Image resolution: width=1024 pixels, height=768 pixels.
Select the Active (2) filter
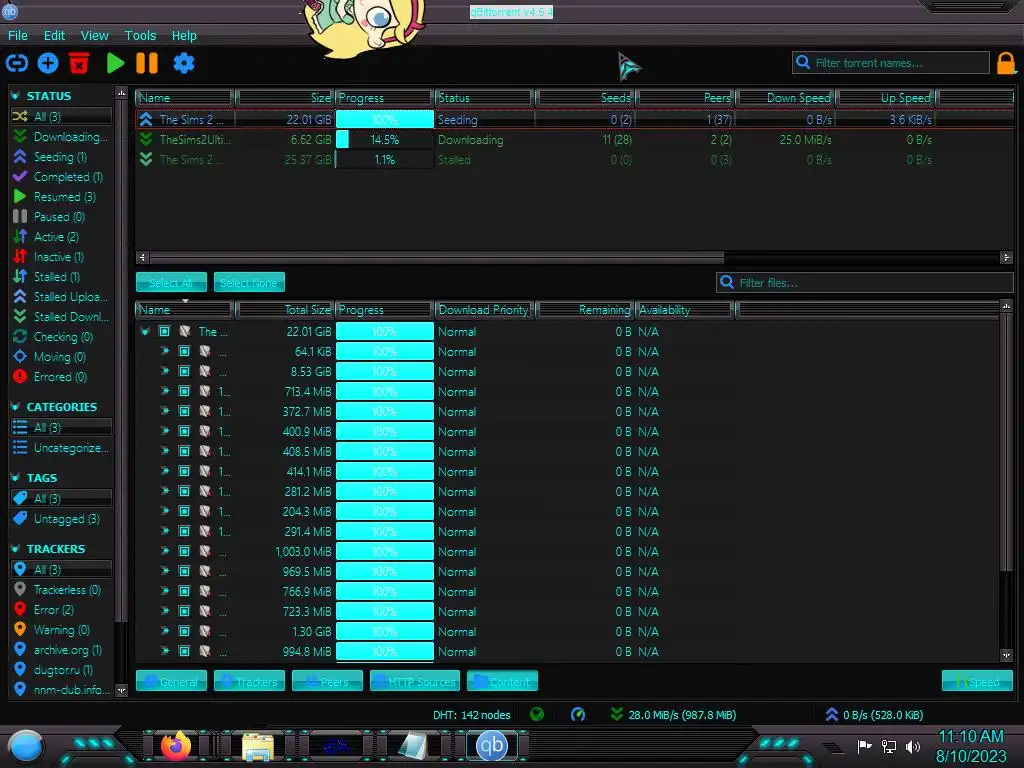60,237
